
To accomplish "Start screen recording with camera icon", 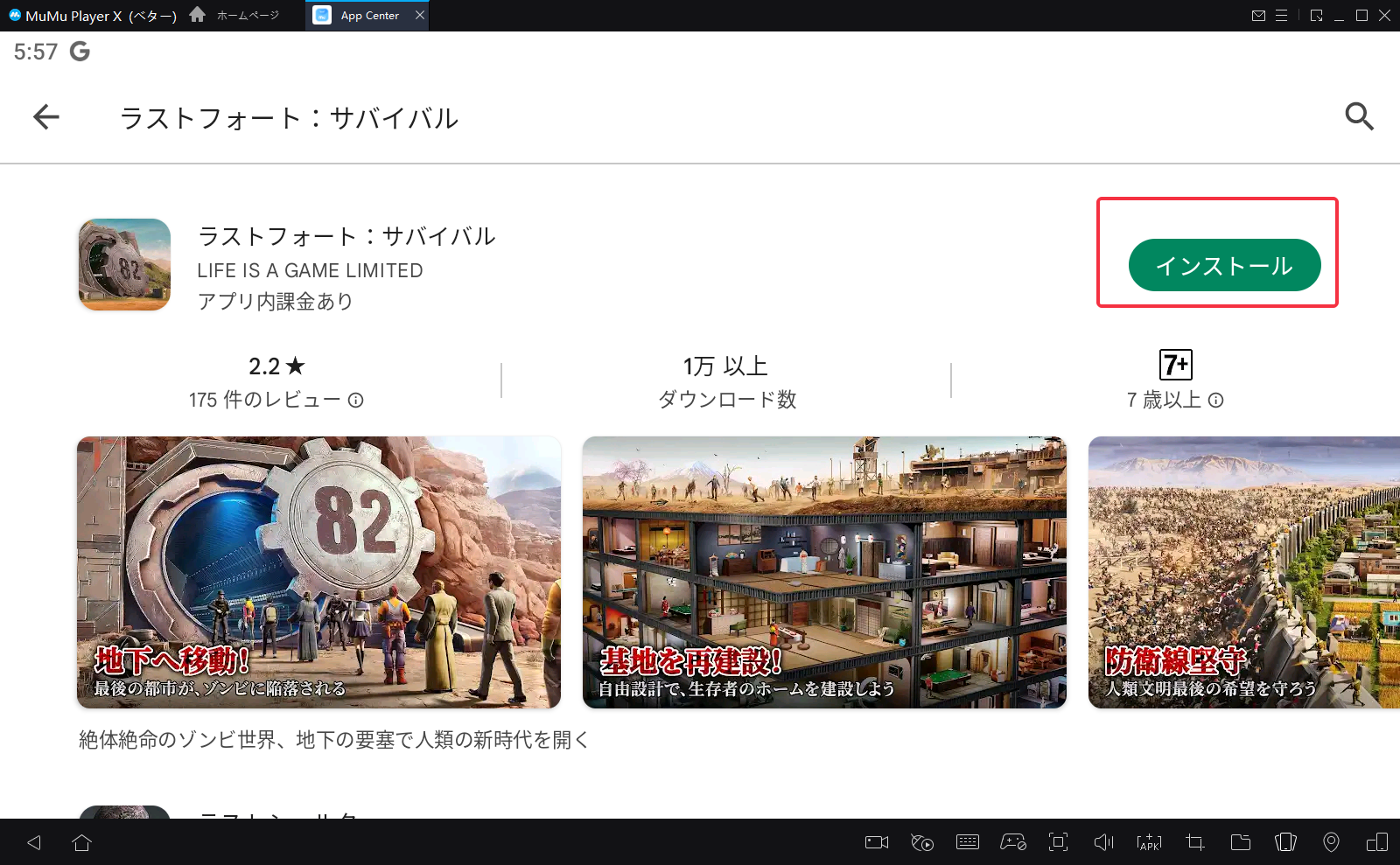I will pyautogui.click(x=877, y=842).
